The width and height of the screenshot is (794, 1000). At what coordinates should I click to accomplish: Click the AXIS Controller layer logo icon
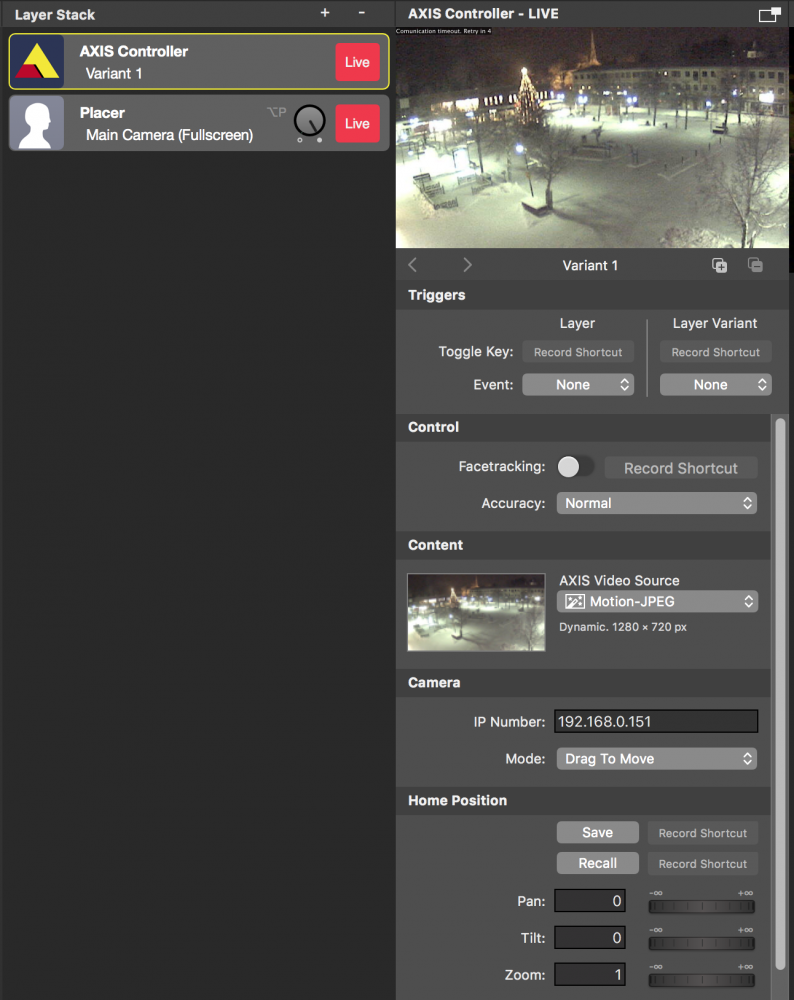[x=37, y=61]
